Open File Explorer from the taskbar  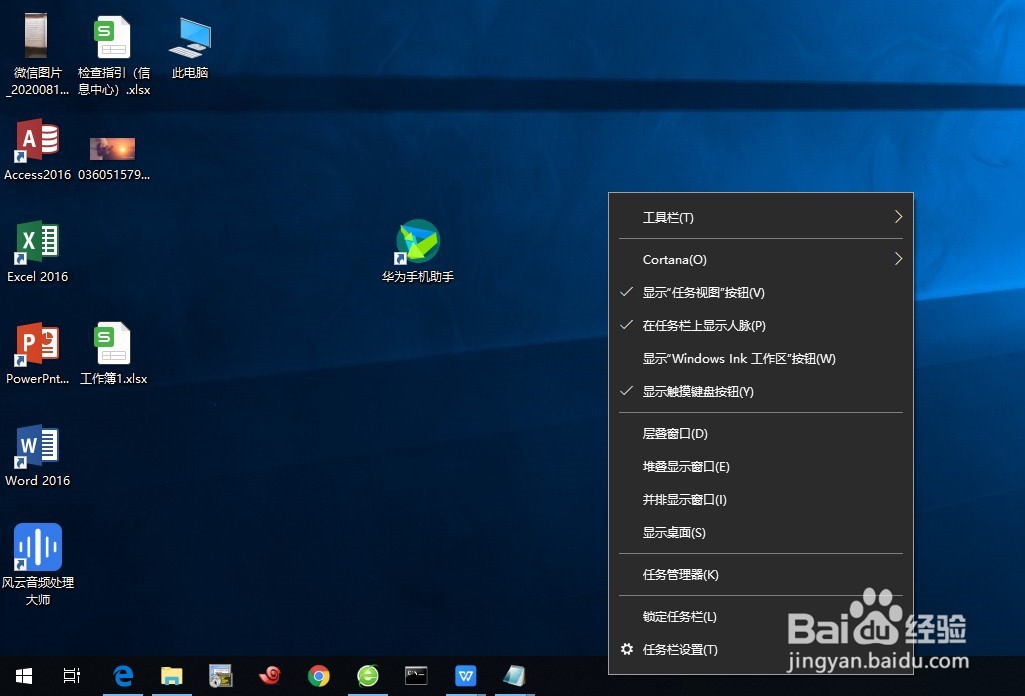point(171,676)
